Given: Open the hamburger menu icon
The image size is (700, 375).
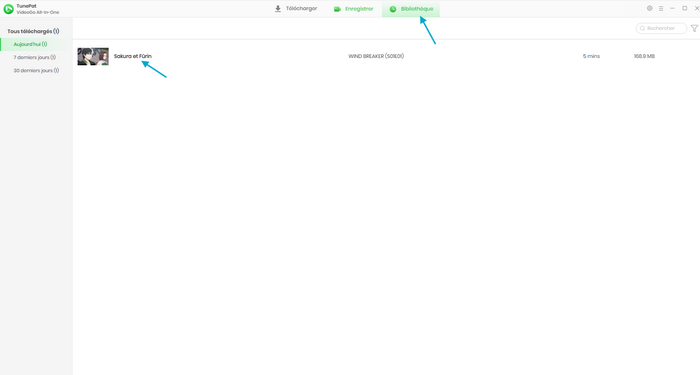Looking at the screenshot, I should (661, 8).
